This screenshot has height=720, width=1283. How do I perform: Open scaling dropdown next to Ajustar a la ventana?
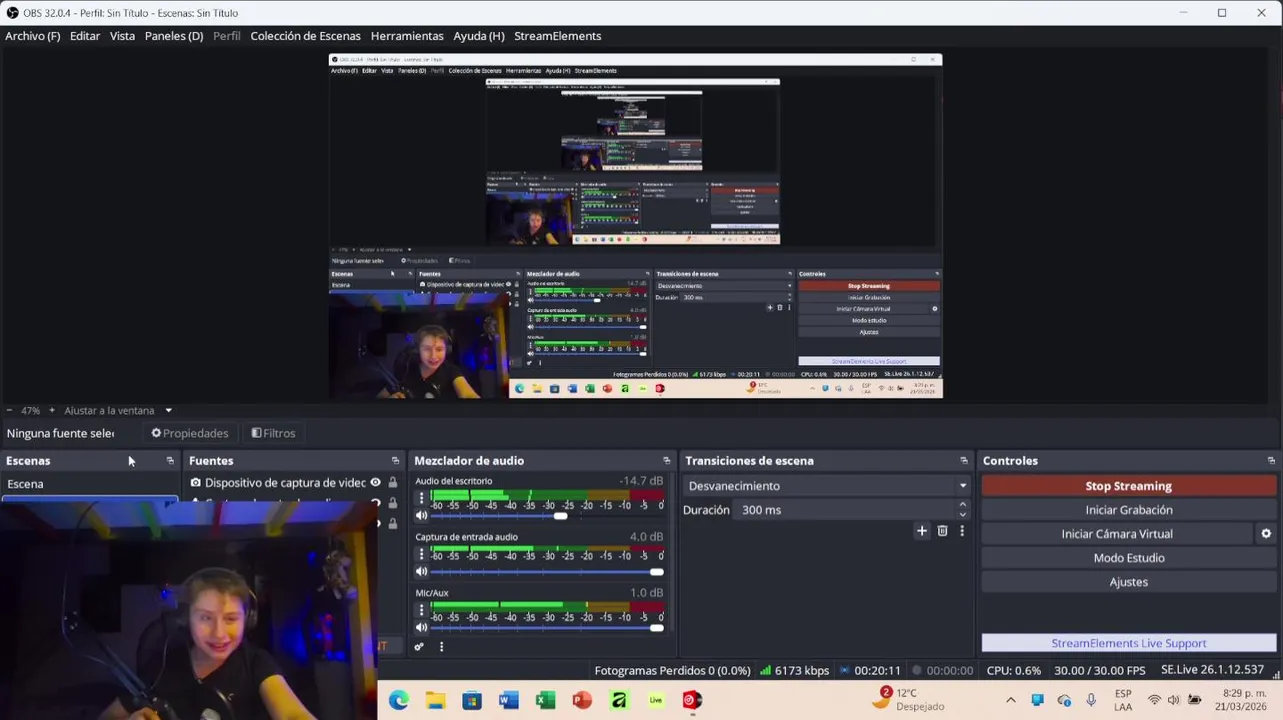point(168,411)
